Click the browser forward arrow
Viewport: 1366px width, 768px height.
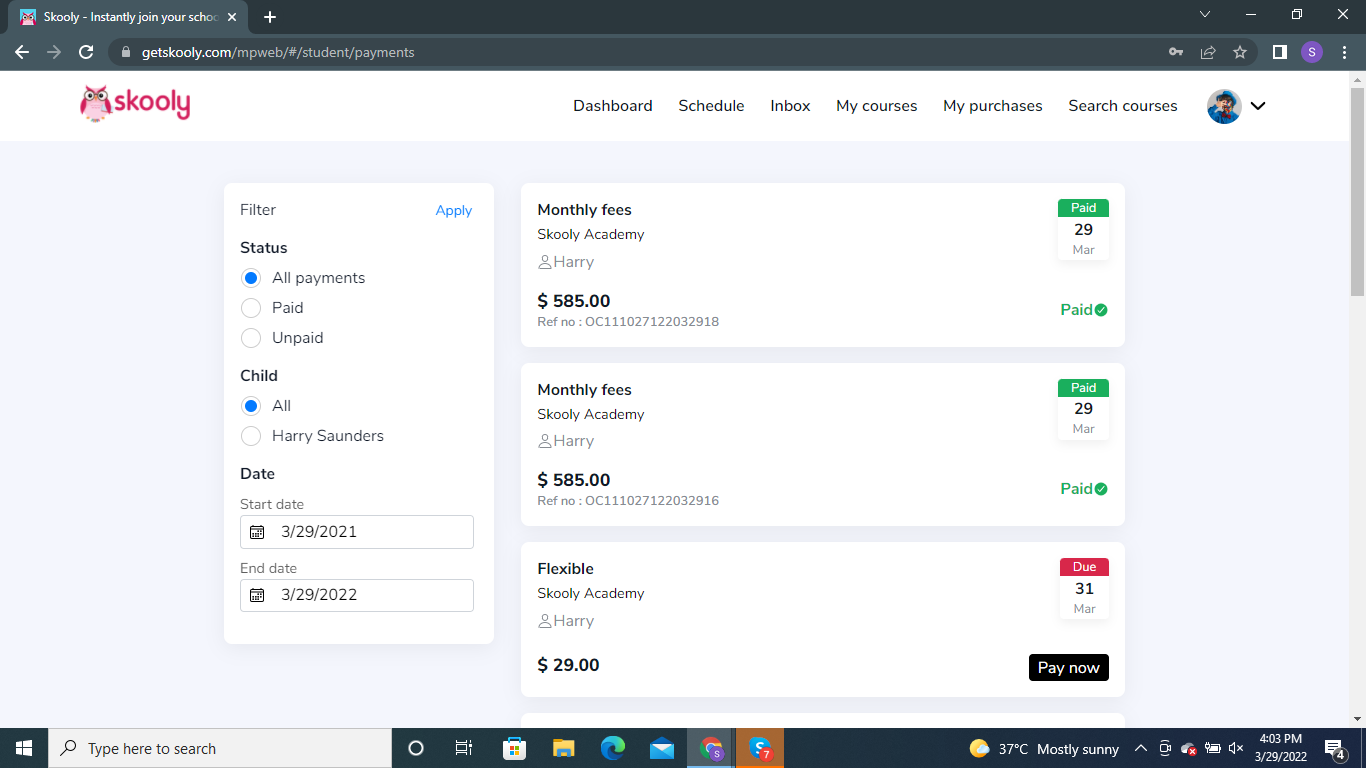tap(54, 52)
